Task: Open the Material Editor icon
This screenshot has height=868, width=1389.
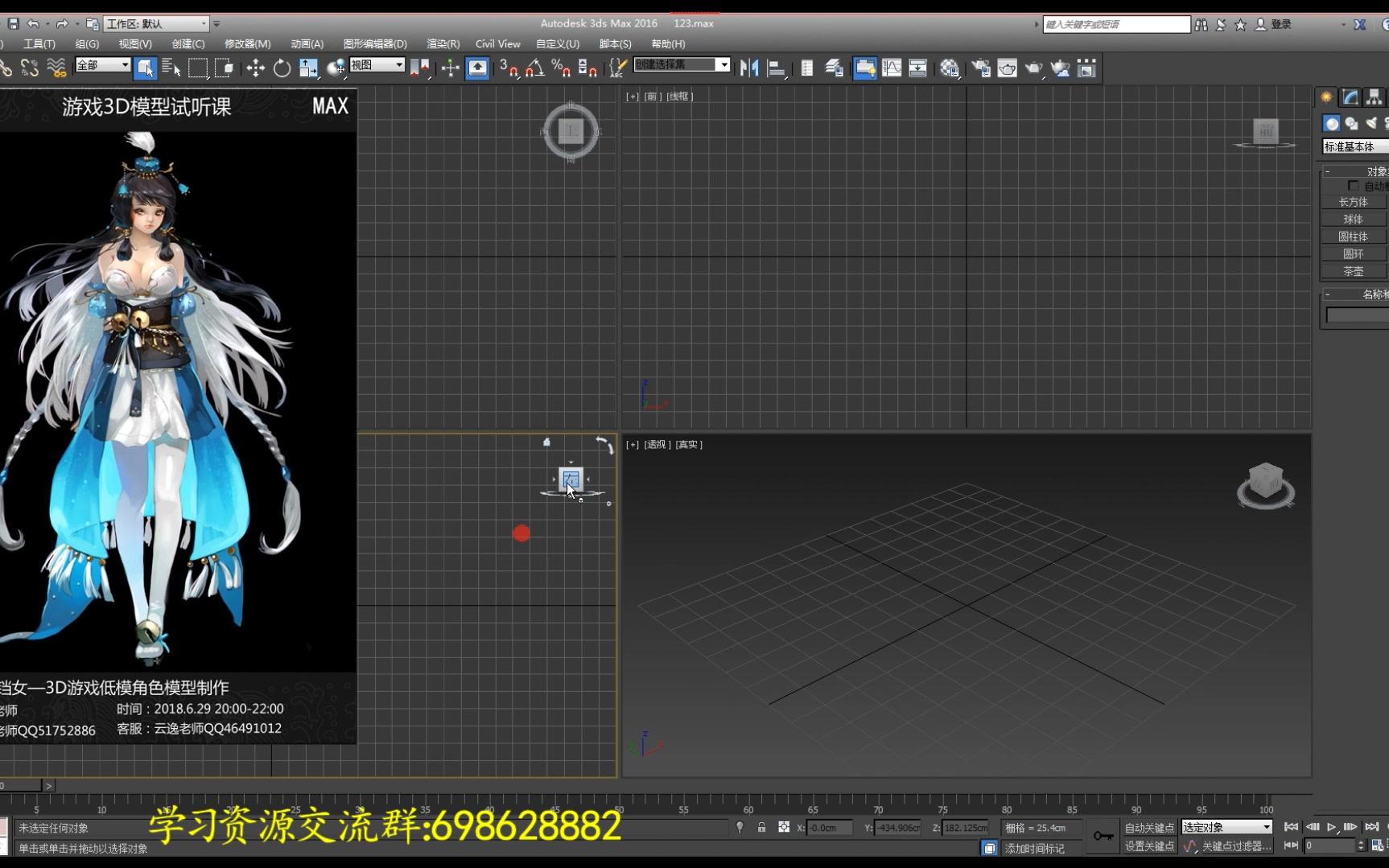Action: click(950, 68)
